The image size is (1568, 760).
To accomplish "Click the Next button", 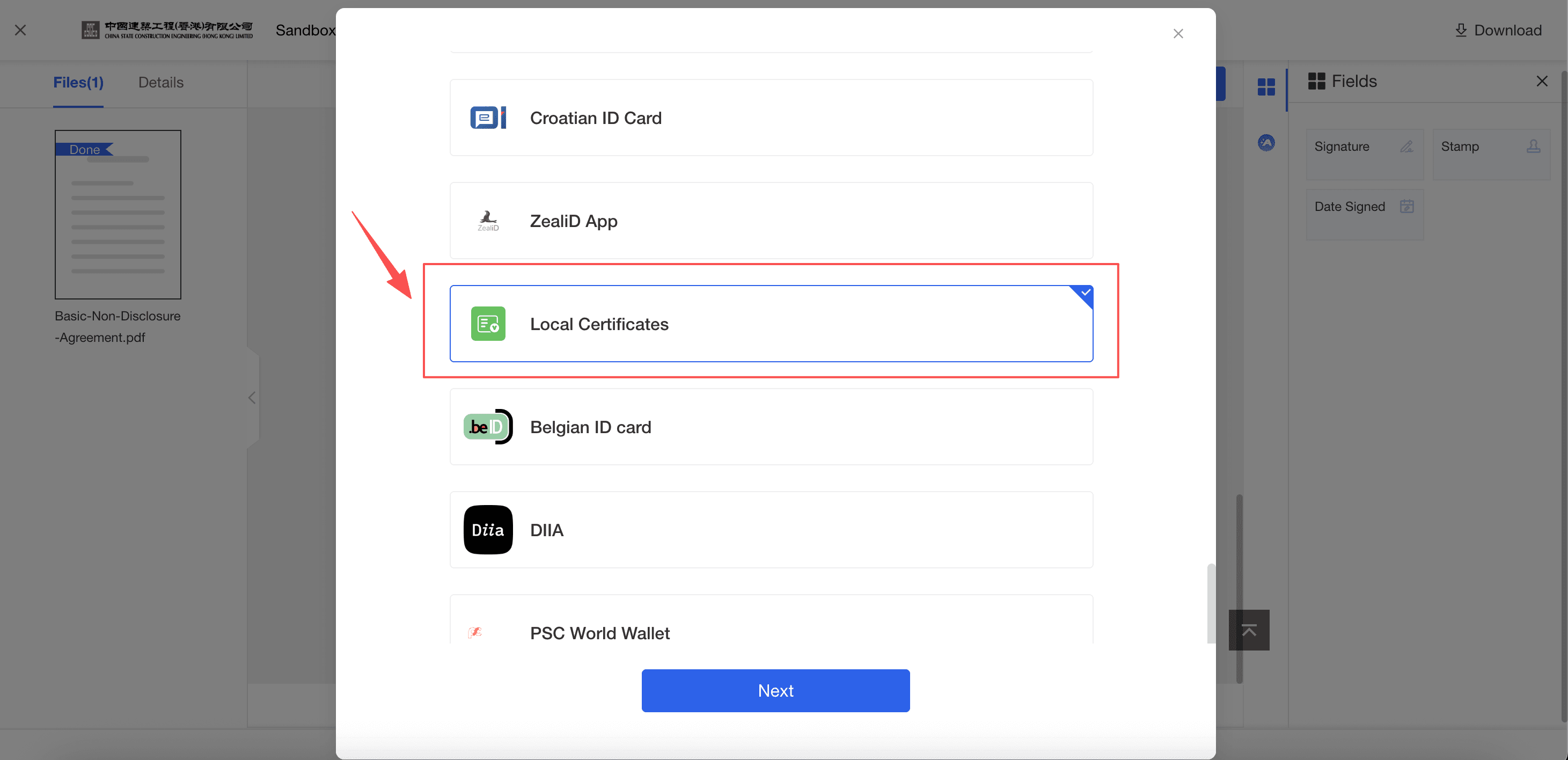I will point(775,691).
